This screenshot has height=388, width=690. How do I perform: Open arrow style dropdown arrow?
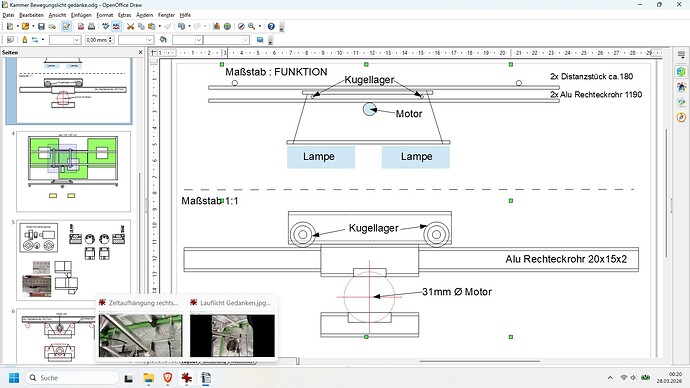[43, 40]
